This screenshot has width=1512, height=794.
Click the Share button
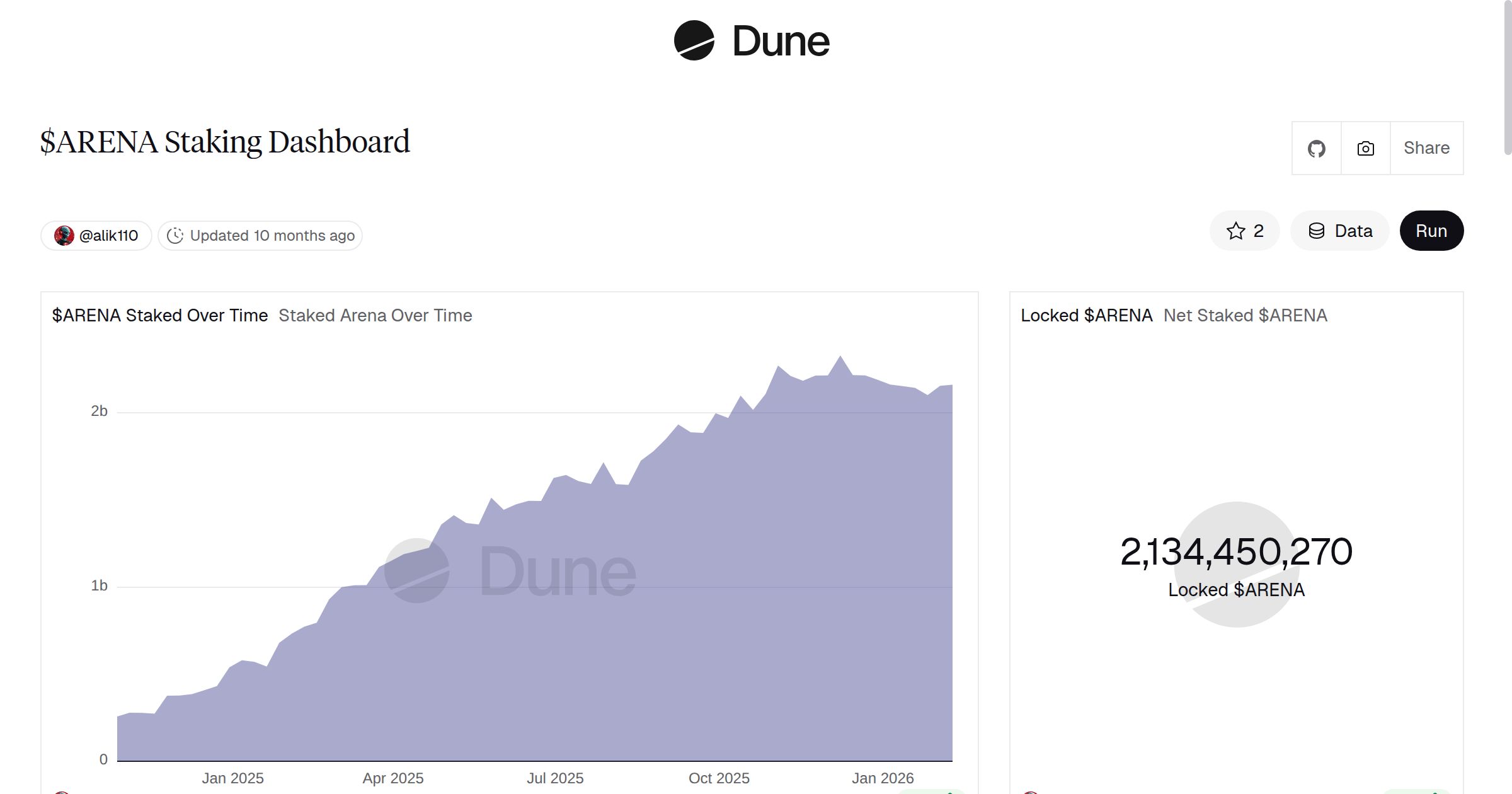[x=1426, y=147]
